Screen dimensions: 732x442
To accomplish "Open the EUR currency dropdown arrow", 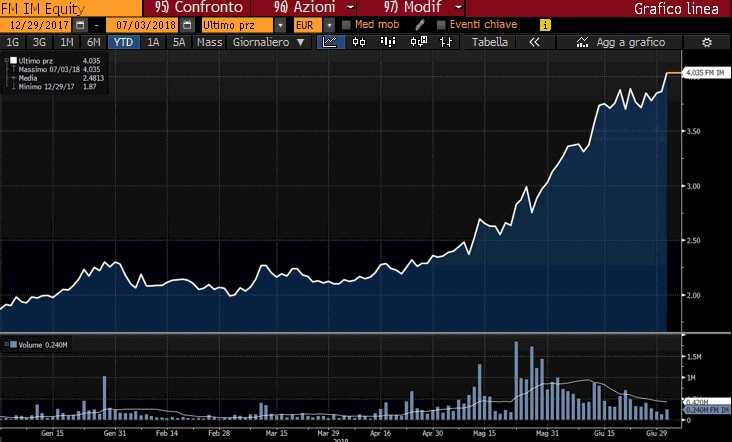I will [x=330, y=25].
